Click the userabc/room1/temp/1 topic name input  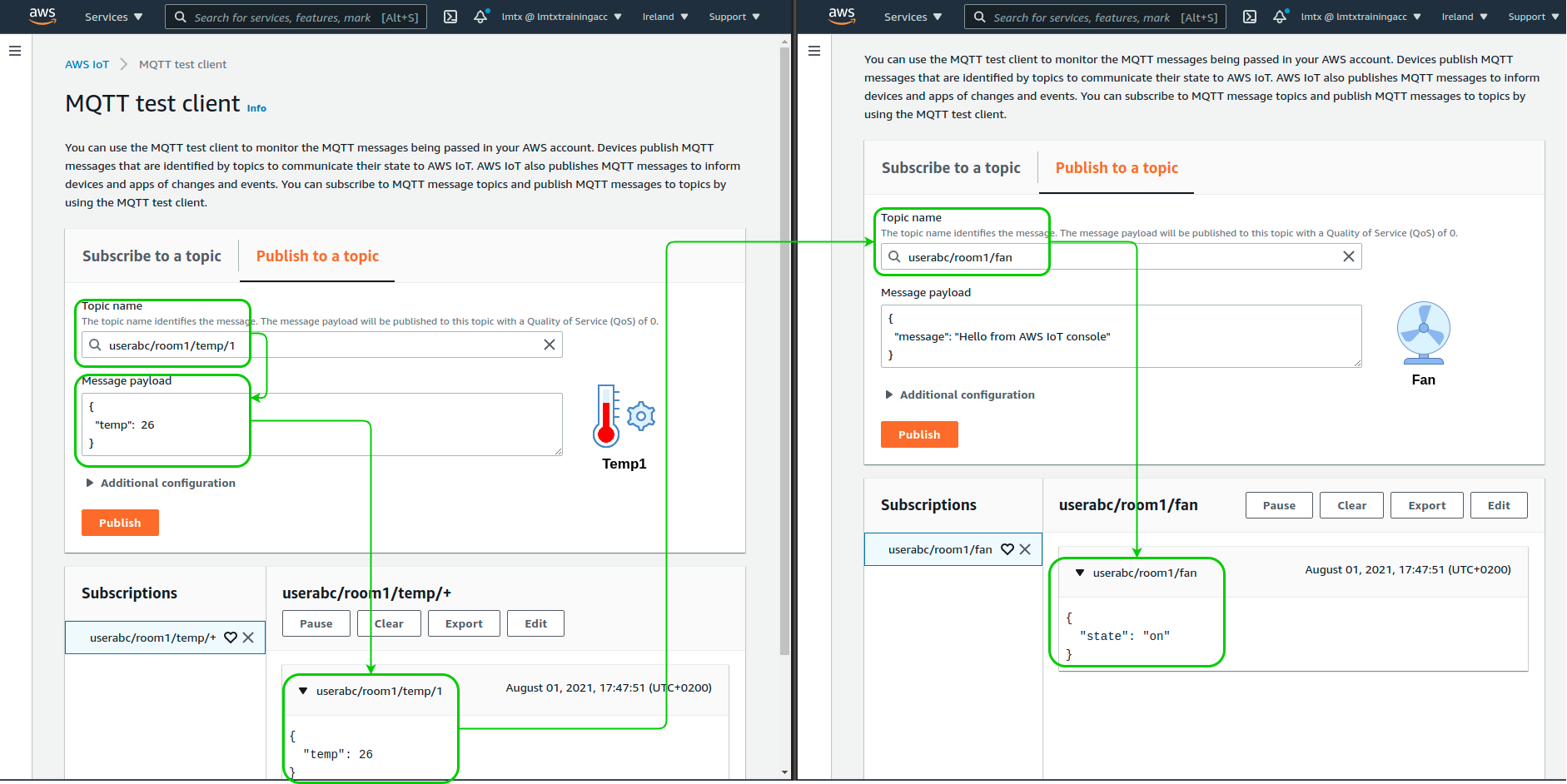322,345
